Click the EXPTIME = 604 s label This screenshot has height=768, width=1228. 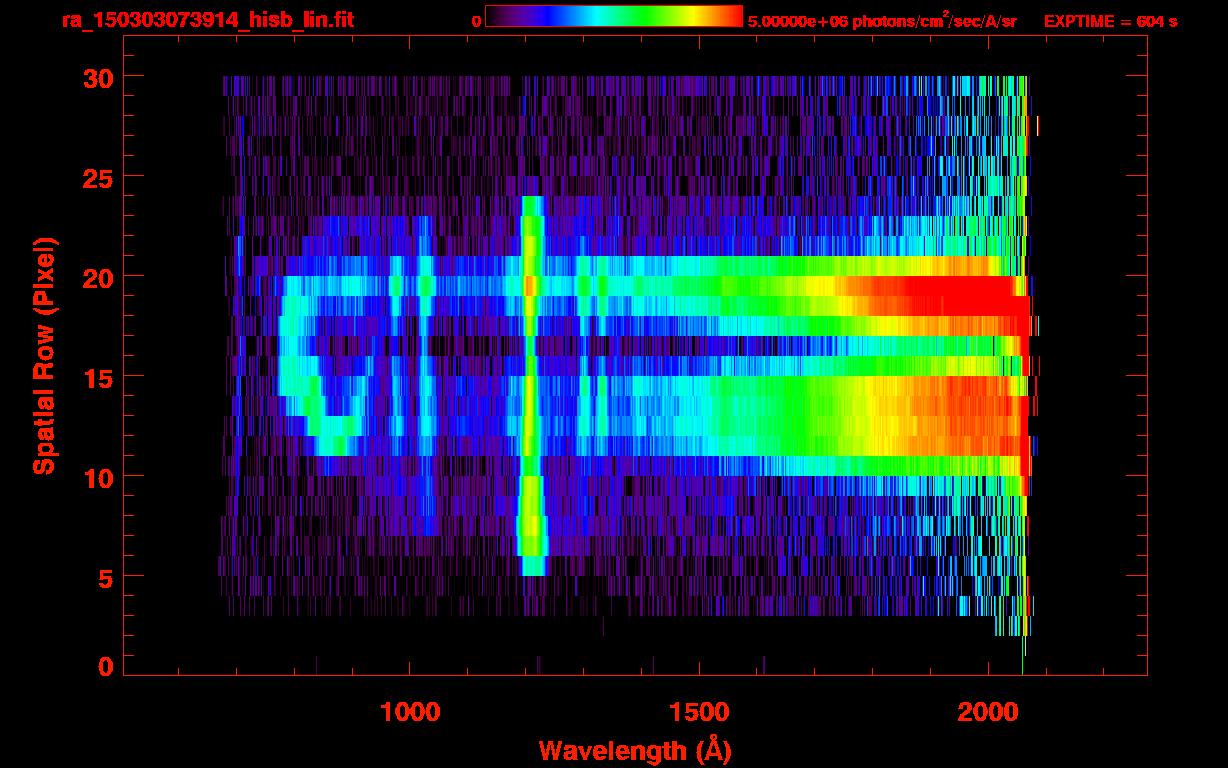point(1110,21)
